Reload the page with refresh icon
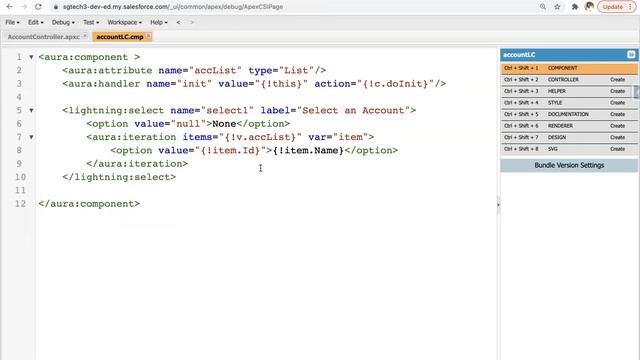Viewport: 640px width, 360px height. coord(38,7)
